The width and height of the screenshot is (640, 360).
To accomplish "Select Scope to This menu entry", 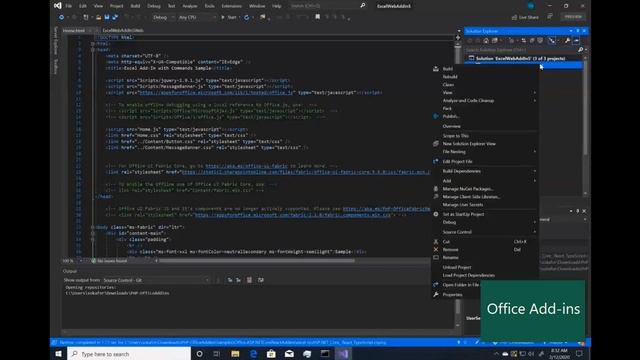I will [x=456, y=136].
